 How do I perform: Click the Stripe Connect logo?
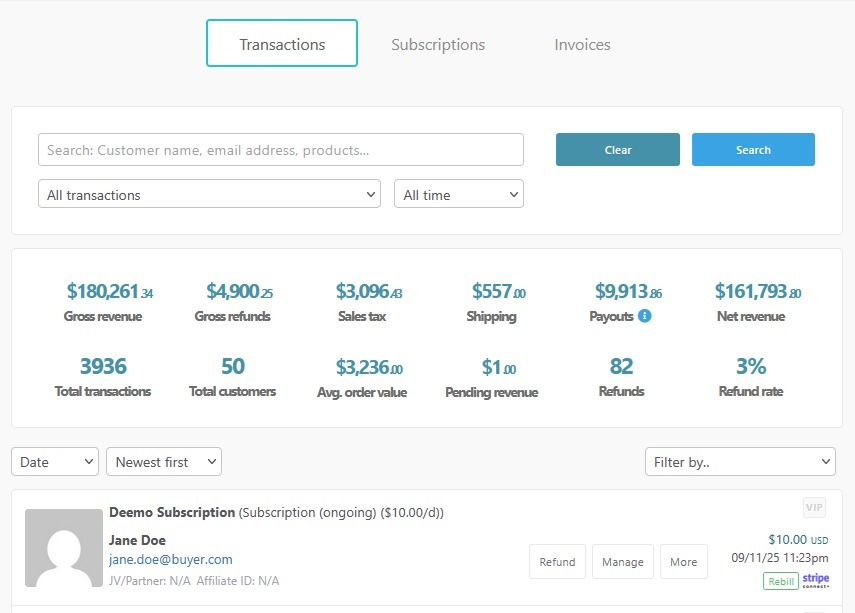point(816,580)
